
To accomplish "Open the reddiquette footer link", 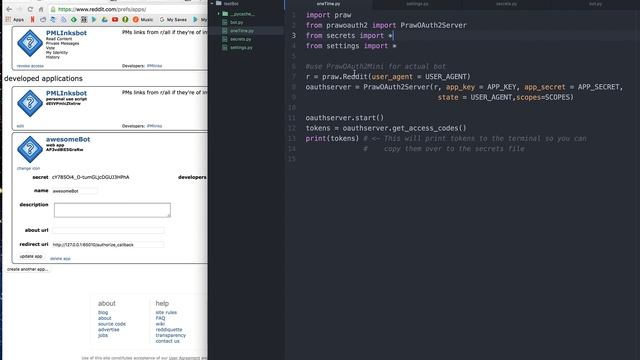I will pos(169,329).
